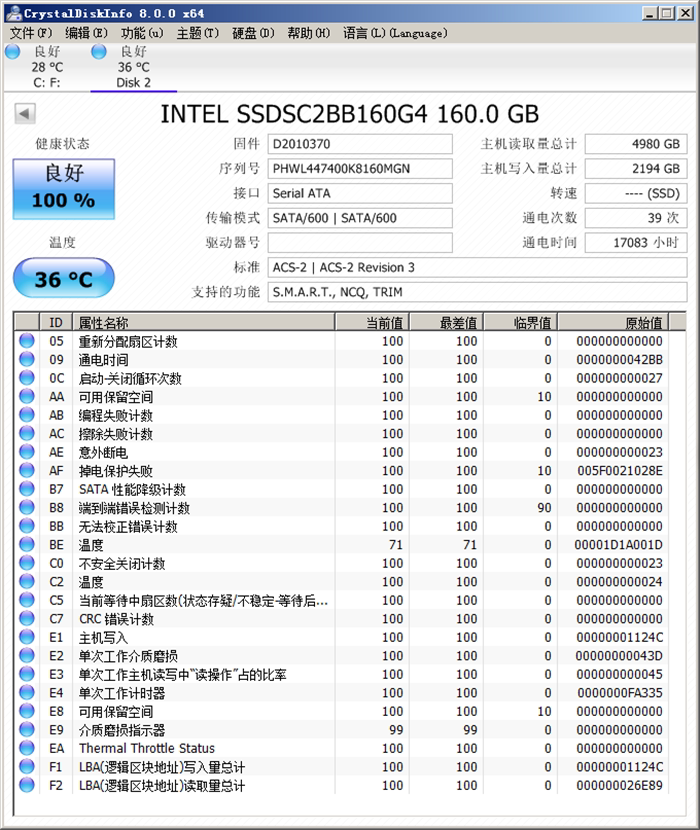Image resolution: width=700 pixels, height=830 pixels.
Task: Click the rotation rate value ---- (SSD)
Action: click(636, 193)
